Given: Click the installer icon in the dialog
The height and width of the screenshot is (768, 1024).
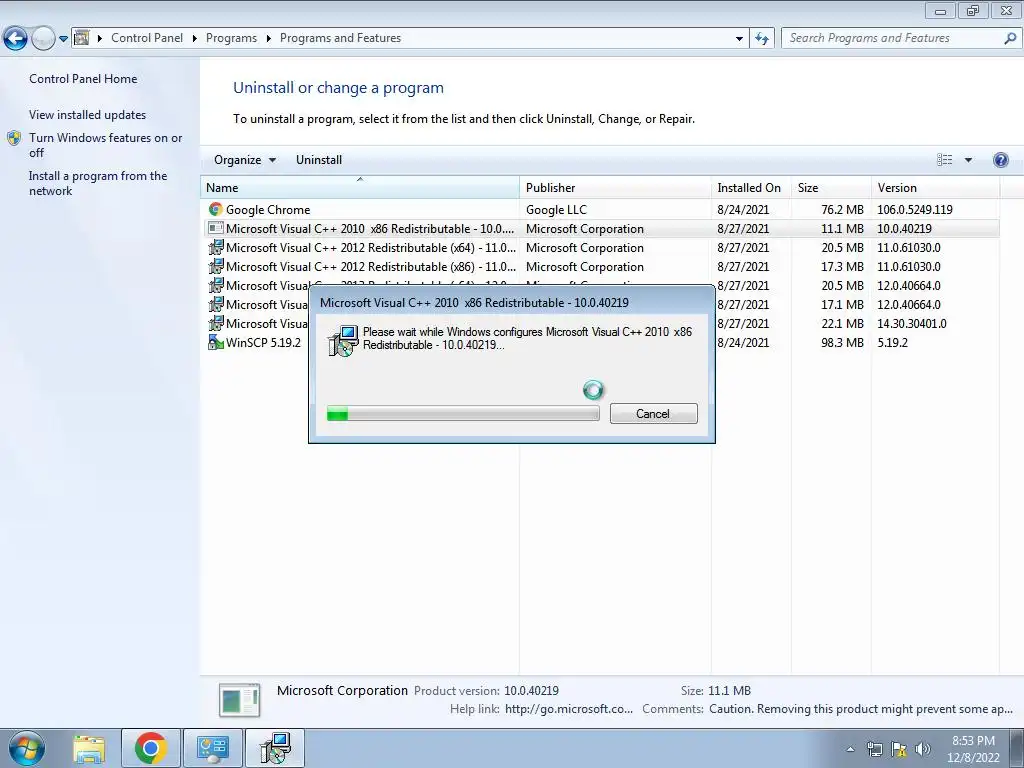Looking at the screenshot, I should click(x=343, y=340).
